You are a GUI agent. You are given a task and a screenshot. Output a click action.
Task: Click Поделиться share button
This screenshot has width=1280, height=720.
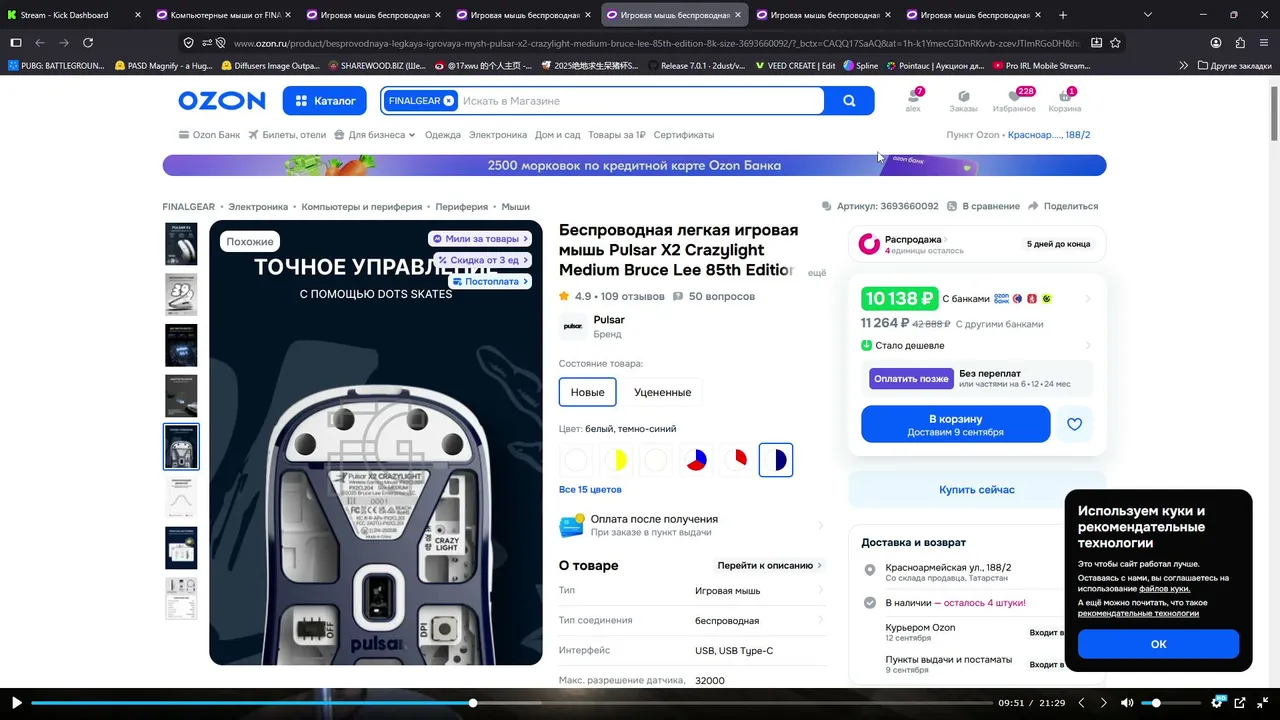click(x=1063, y=206)
